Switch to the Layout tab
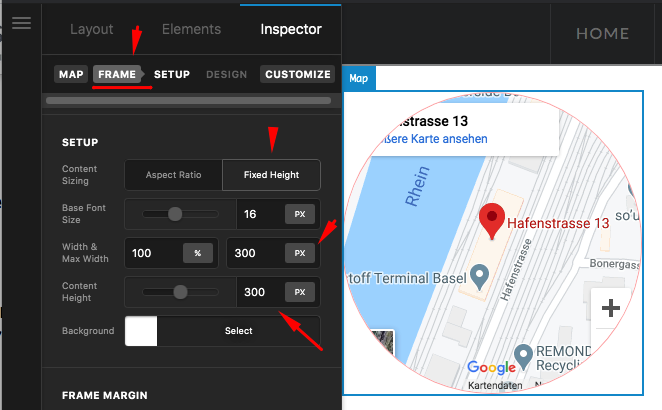This screenshot has width=662, height=410. tap(92, 29)
